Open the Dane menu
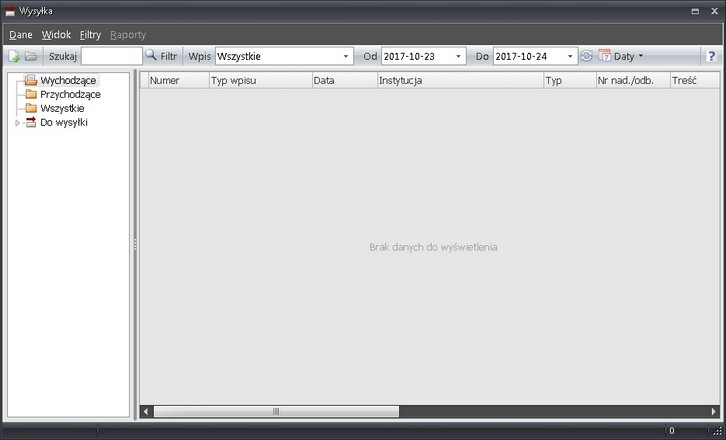726x440 pixels. pos(21,35)
